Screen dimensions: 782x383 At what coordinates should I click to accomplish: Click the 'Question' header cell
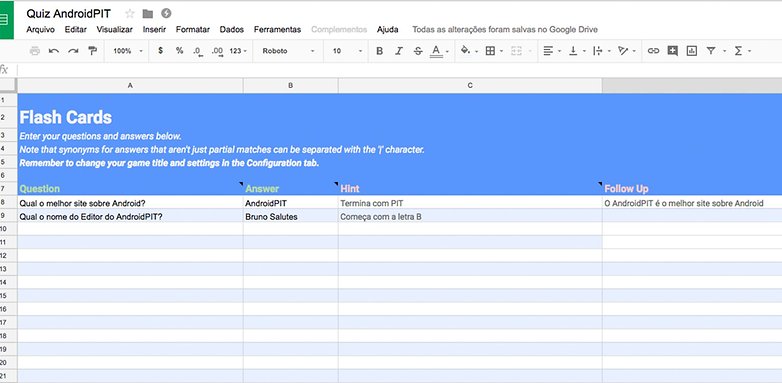(x=130, y=189)
